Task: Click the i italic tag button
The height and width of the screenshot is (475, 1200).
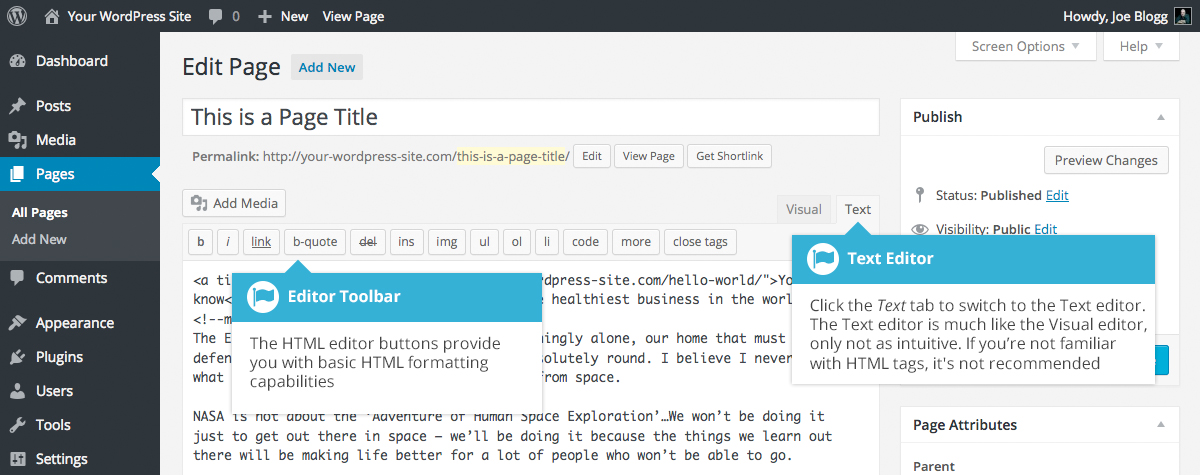Action: point(227,242)
